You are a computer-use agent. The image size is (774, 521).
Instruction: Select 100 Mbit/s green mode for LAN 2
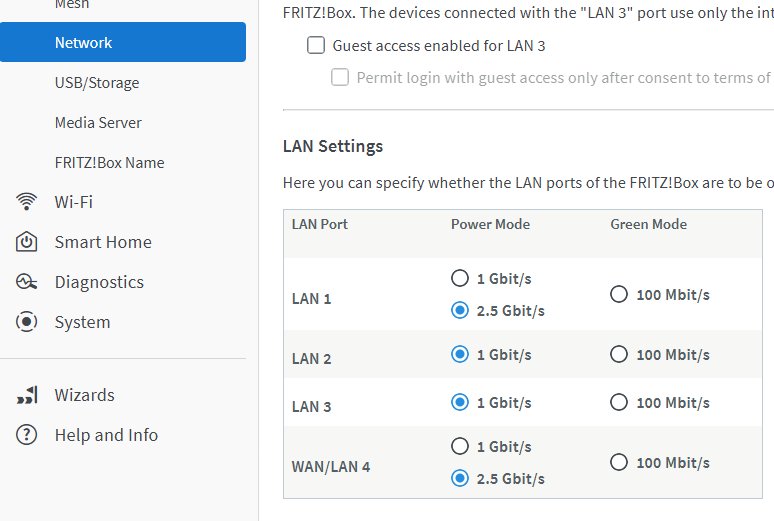[619, 355]
